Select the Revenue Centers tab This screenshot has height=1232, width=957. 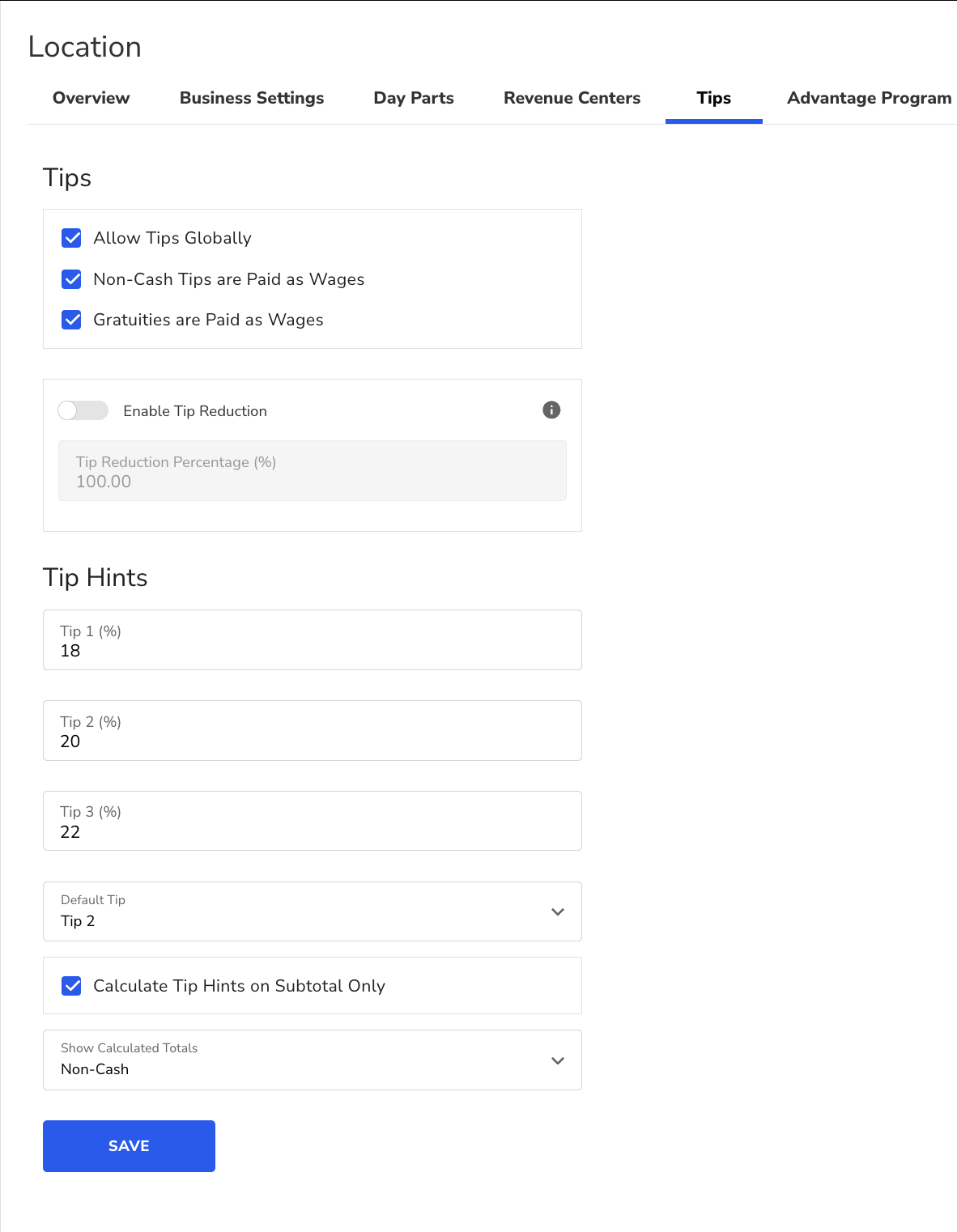(x=572, y=98)
